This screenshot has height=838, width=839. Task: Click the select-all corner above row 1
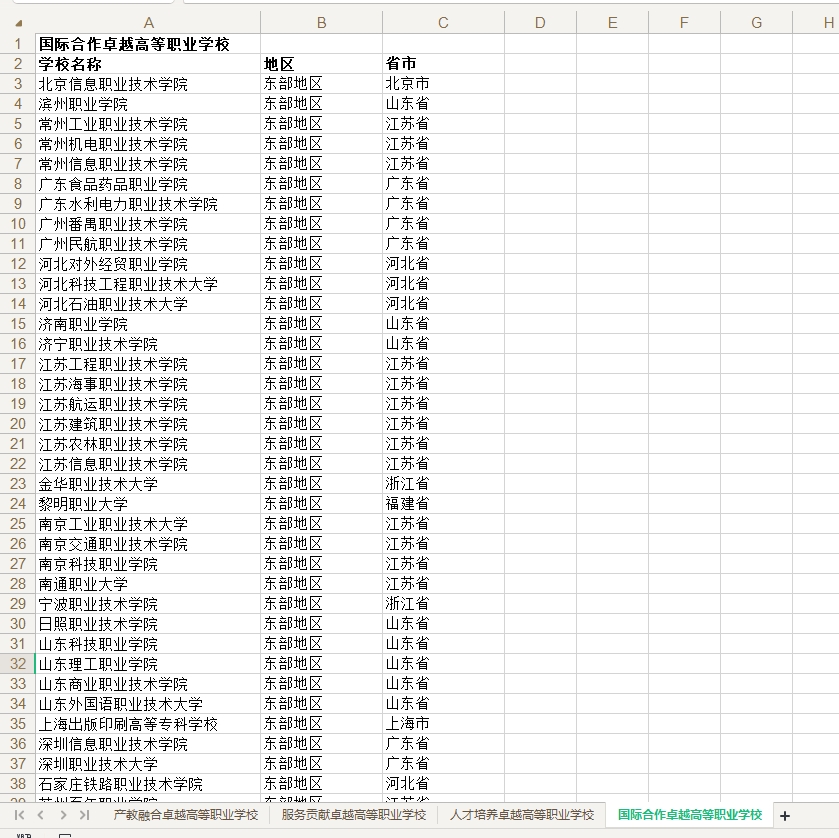click(16, 22)
